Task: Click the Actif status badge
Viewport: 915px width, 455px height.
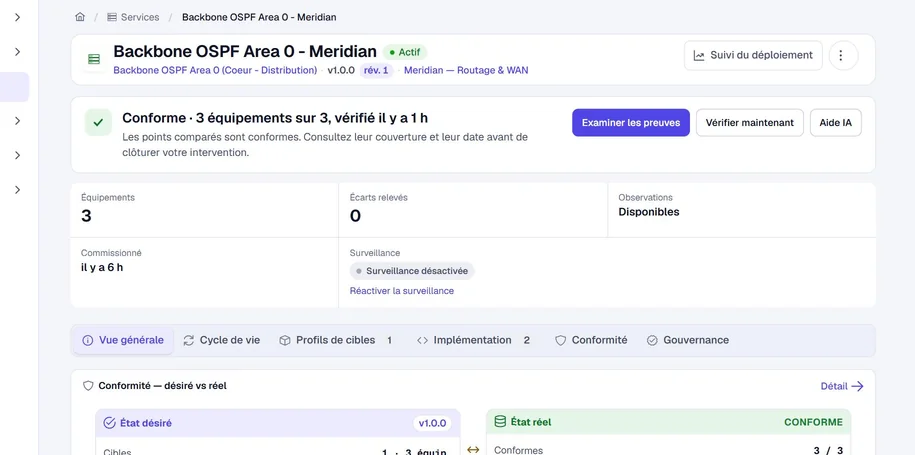Action: tap(405, 52)
